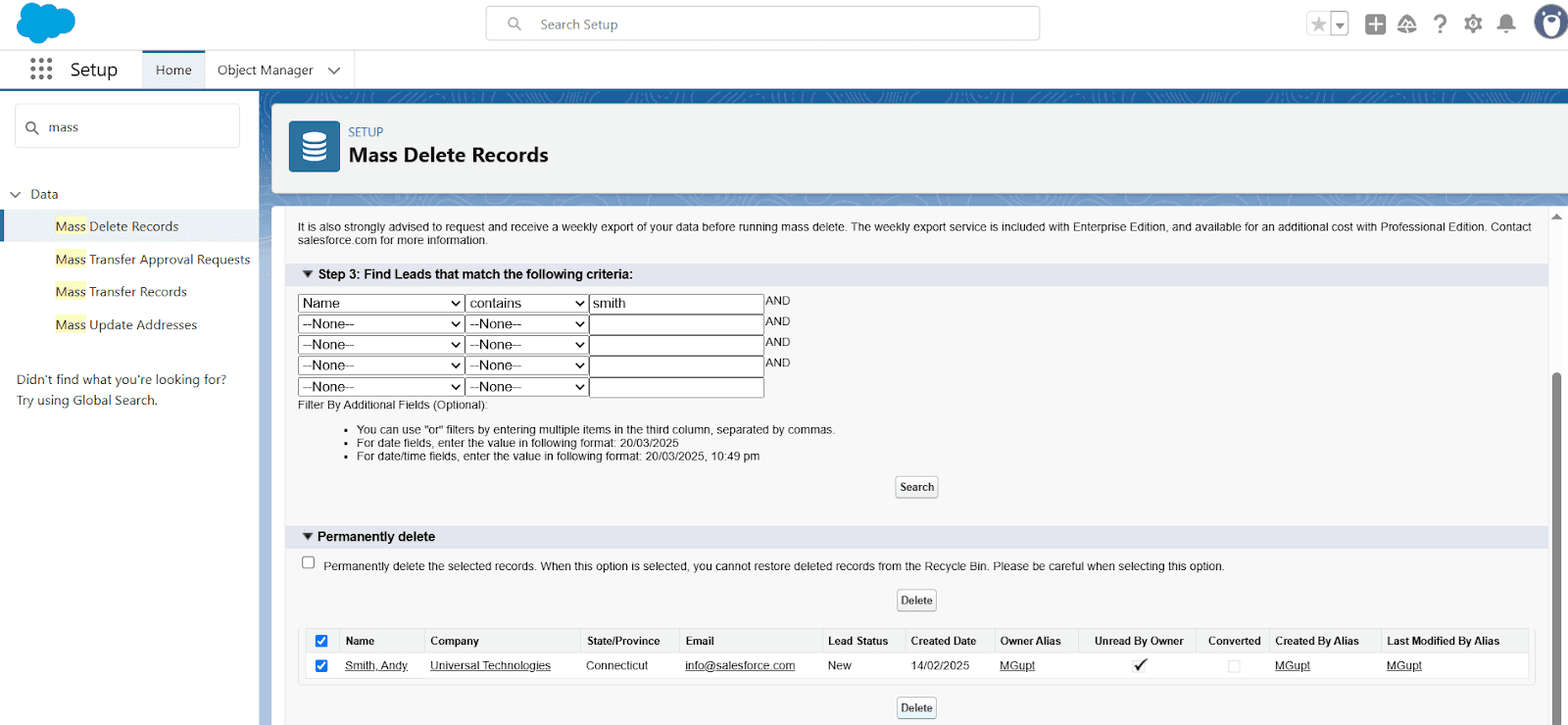Click the Converted checkbox in Smith row
This screenshot has height=725, width=1568.
[1234, 666]
